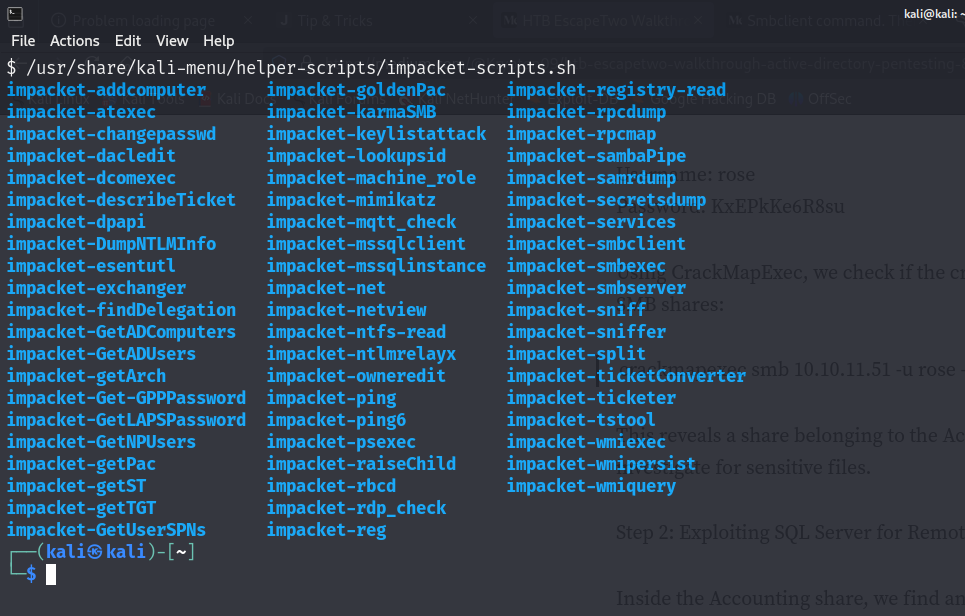Click 'impacket-machine_role' in the terminal
965x616 pixels.
coord(371,178)
